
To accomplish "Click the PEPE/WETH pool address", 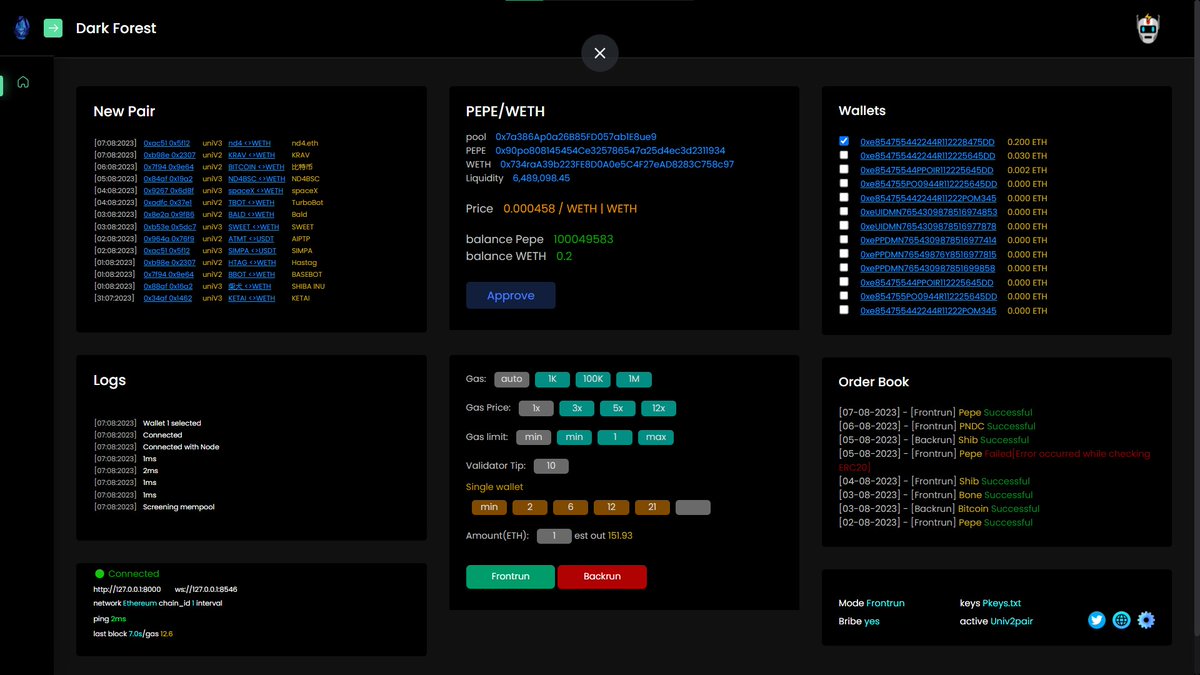I will point(576,136).
